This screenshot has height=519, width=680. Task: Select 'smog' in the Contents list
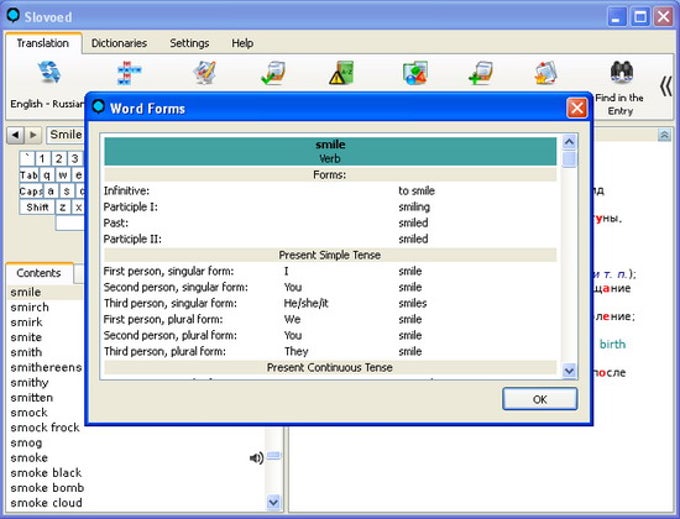pyautogui.click(x=26, y=443)
